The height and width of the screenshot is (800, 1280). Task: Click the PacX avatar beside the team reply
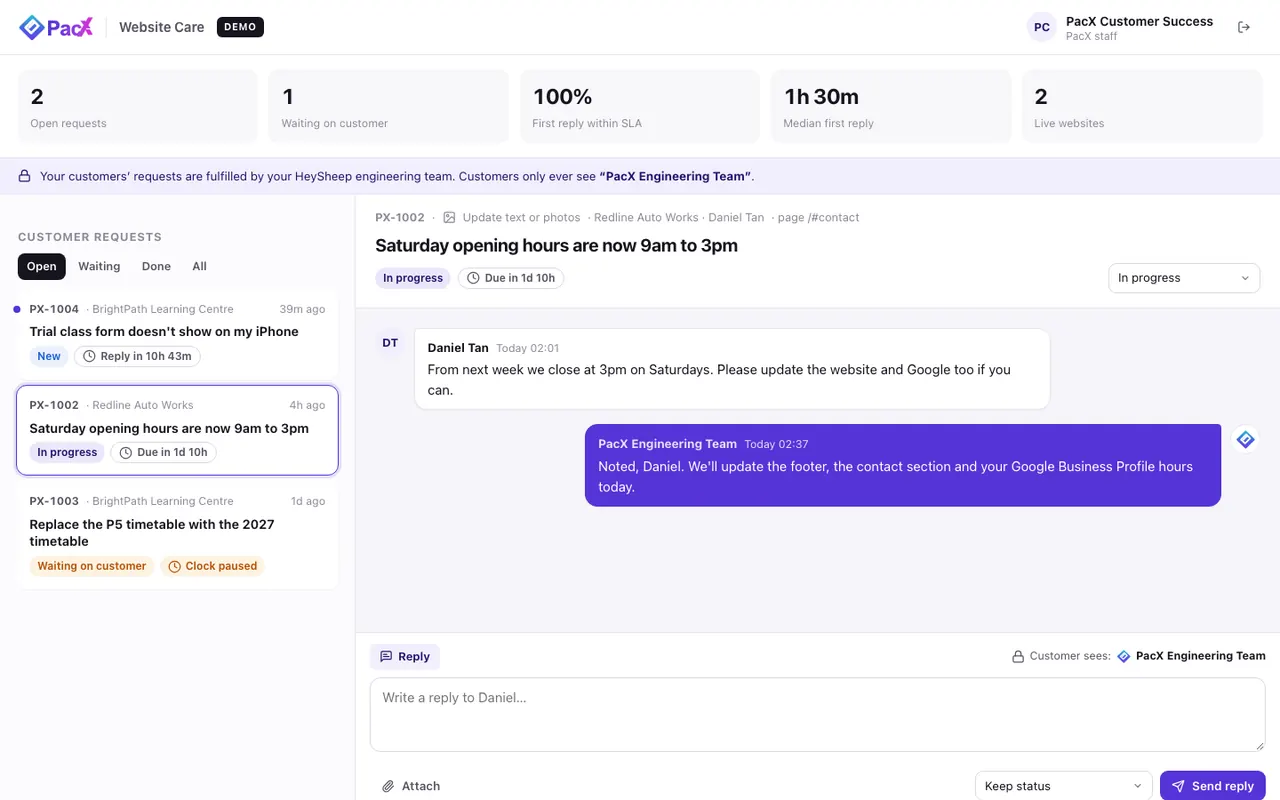(1245, 439)
